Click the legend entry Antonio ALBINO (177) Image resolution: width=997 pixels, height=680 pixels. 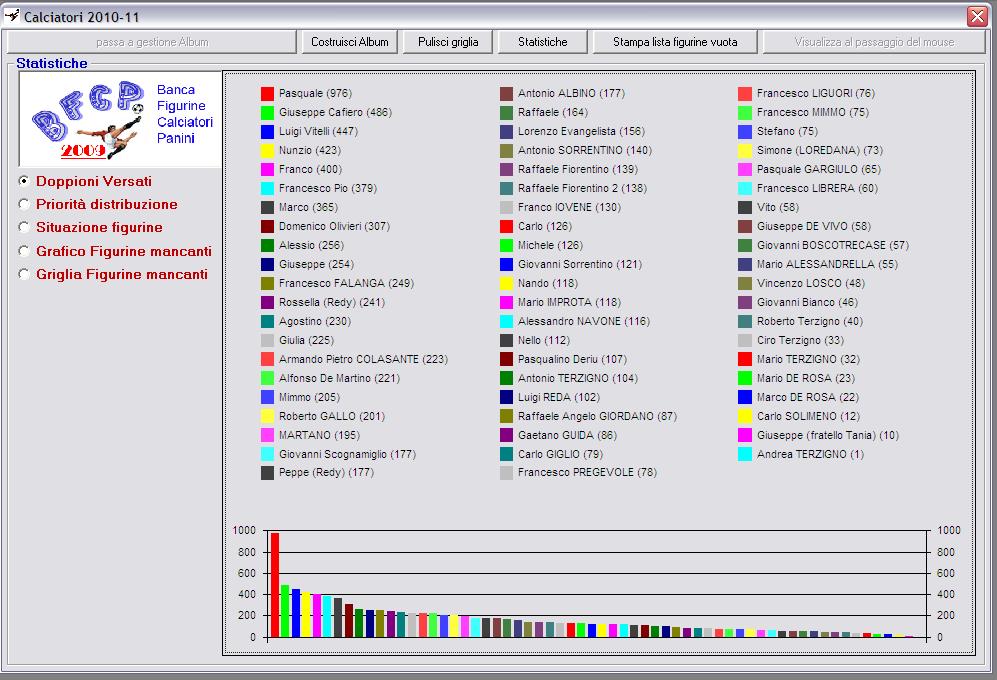(x=570, y=93)
